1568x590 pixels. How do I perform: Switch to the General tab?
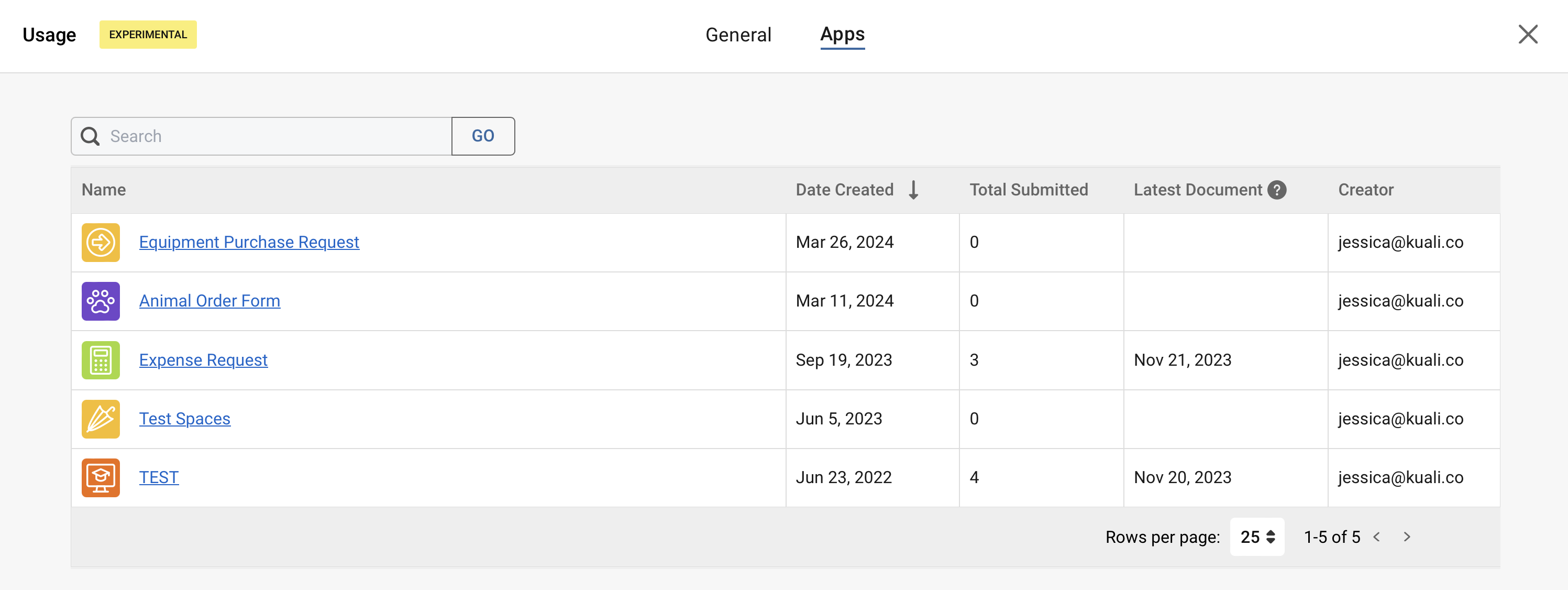coord(738,35)
